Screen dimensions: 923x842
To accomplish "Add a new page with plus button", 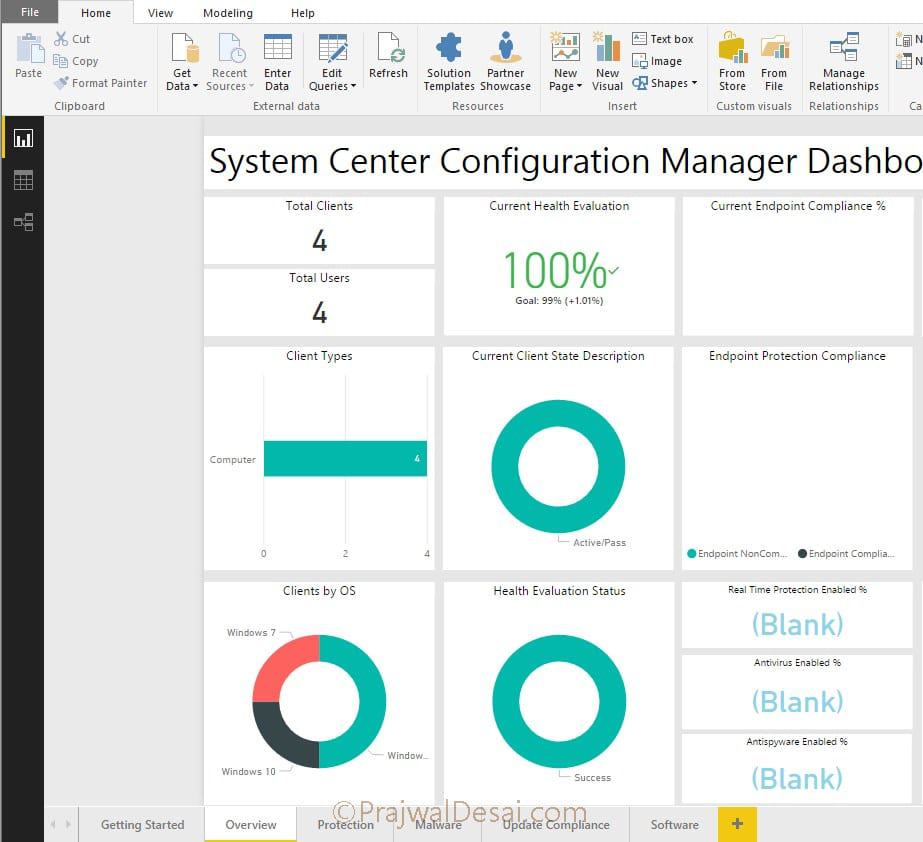I will point(737,824).
